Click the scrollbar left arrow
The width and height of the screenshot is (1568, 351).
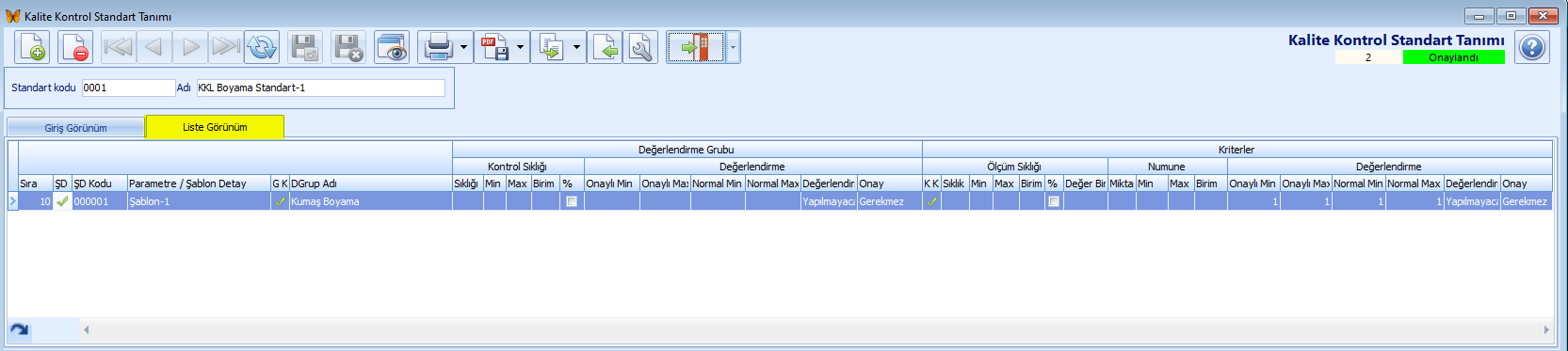point(87,329)
